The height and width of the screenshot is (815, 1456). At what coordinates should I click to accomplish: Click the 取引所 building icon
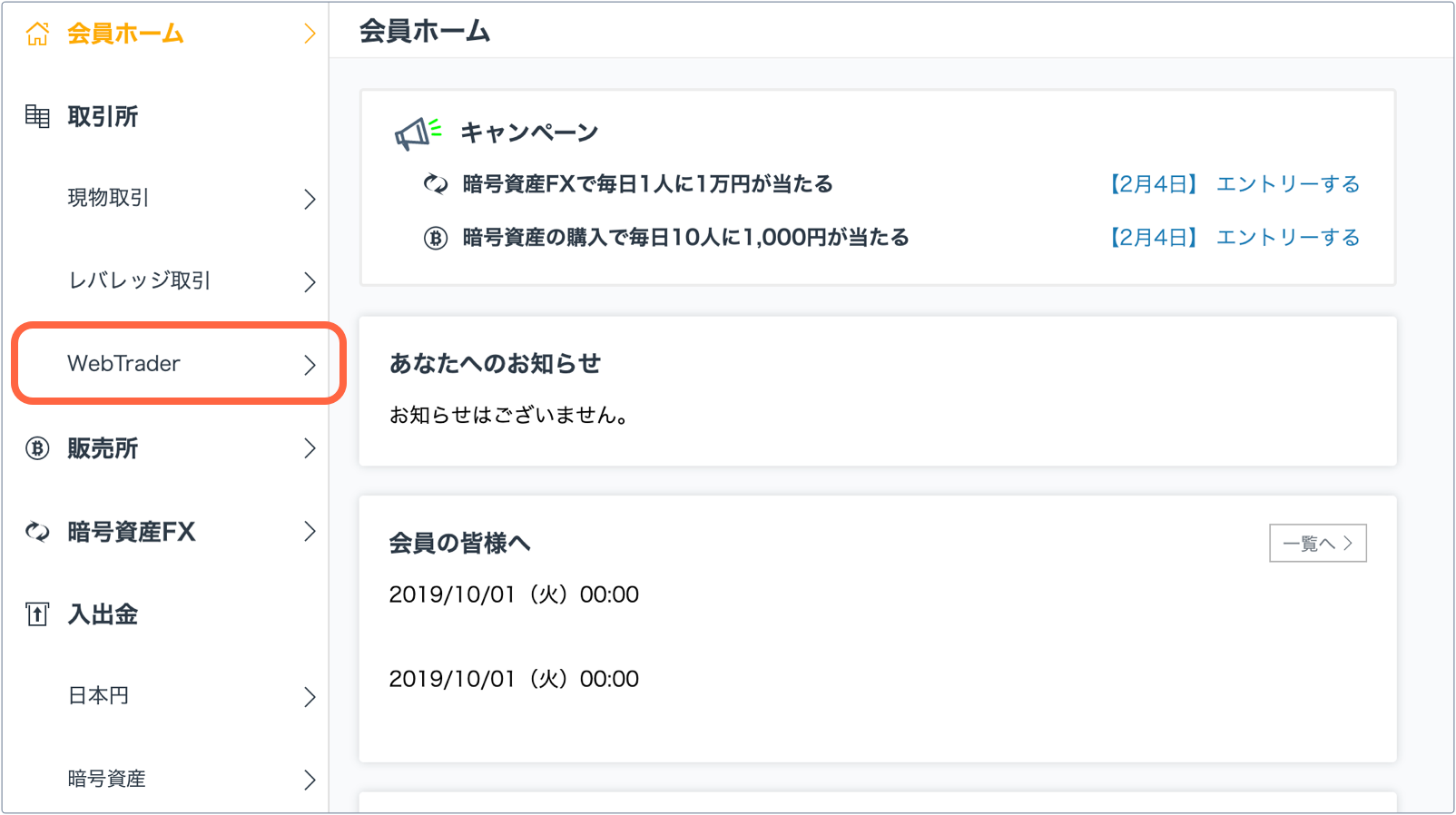(37, 116)
